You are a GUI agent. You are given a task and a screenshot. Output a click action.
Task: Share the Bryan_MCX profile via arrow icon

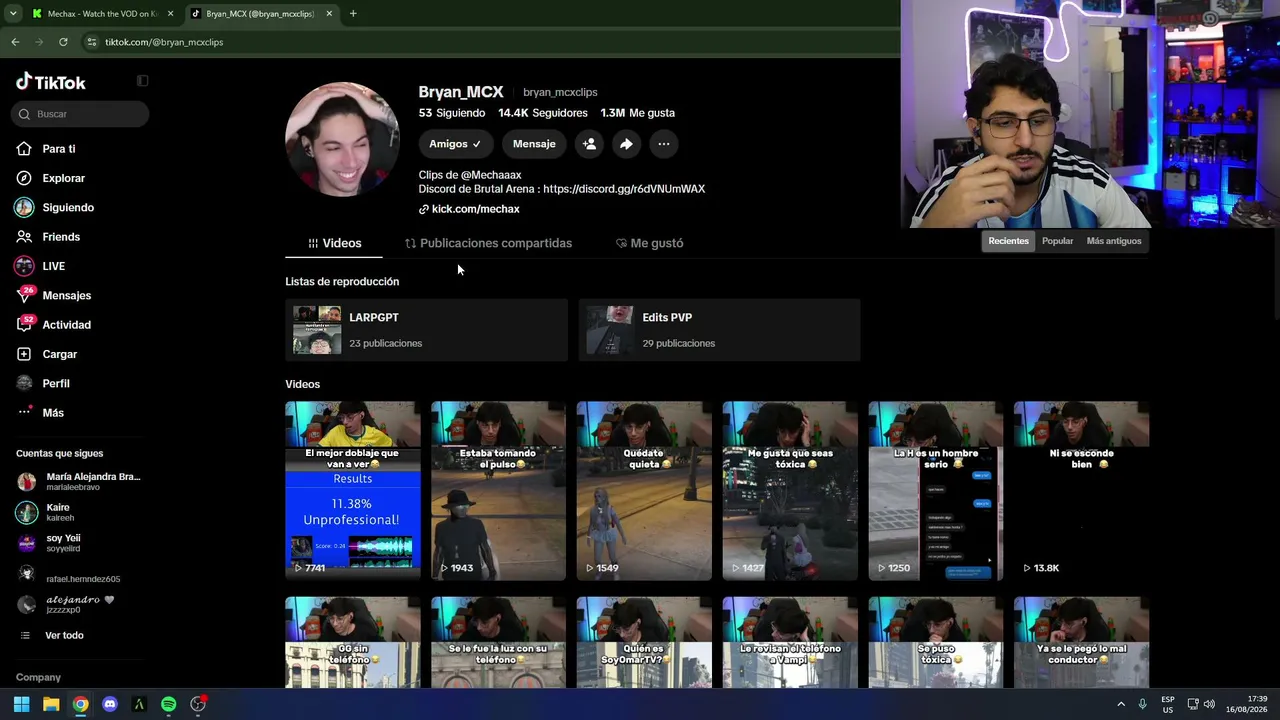pyautogui.click(x=626, y=144)
